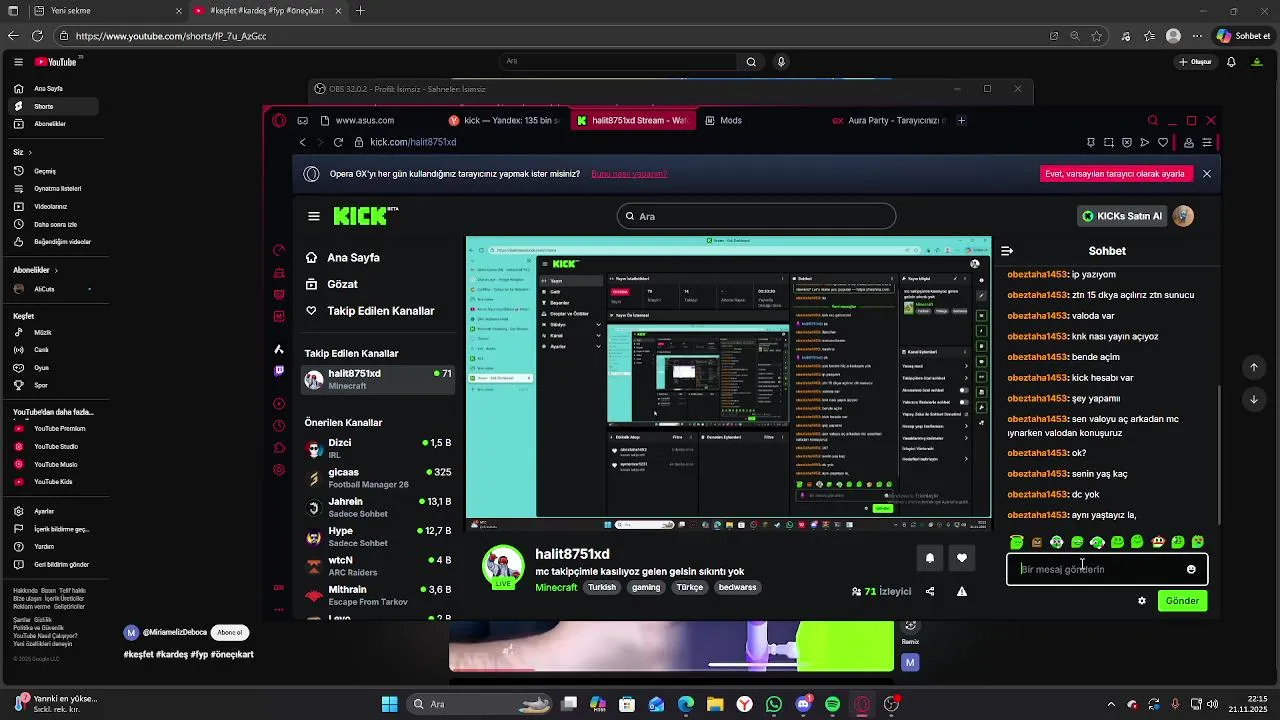Open recommended channel Jahrein
The height and width of the screenshot is (720, 1280).
coord(378,507)
